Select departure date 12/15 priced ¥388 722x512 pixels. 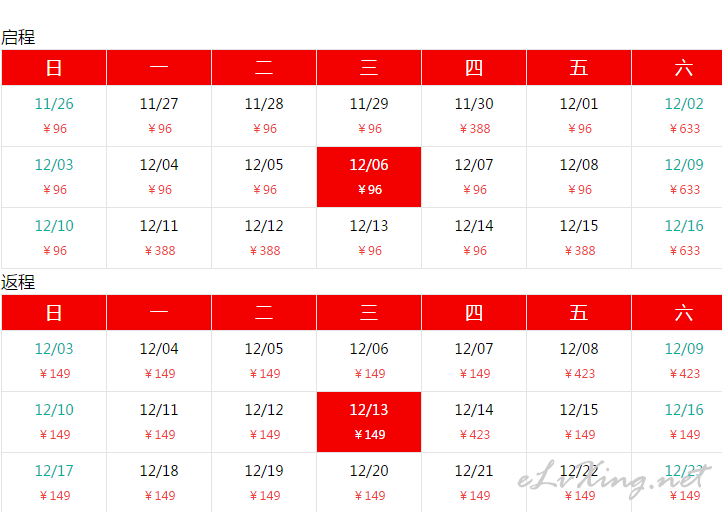[x=579, y=238]
